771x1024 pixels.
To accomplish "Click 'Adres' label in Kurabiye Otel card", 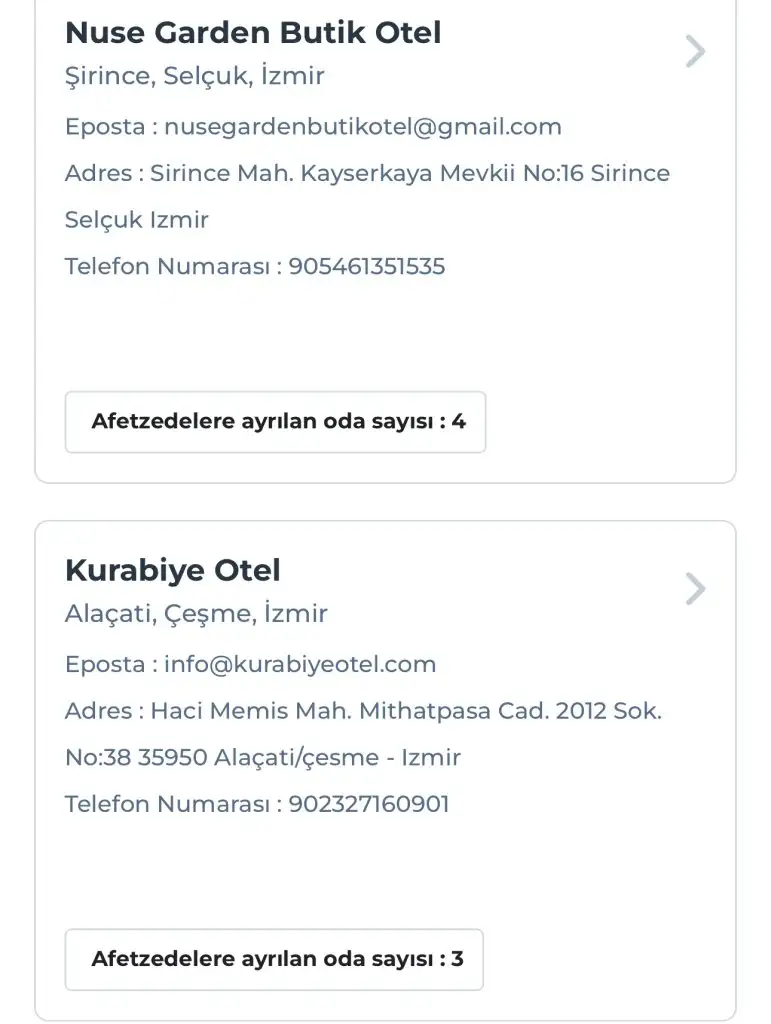I will [x=98, y=711].
